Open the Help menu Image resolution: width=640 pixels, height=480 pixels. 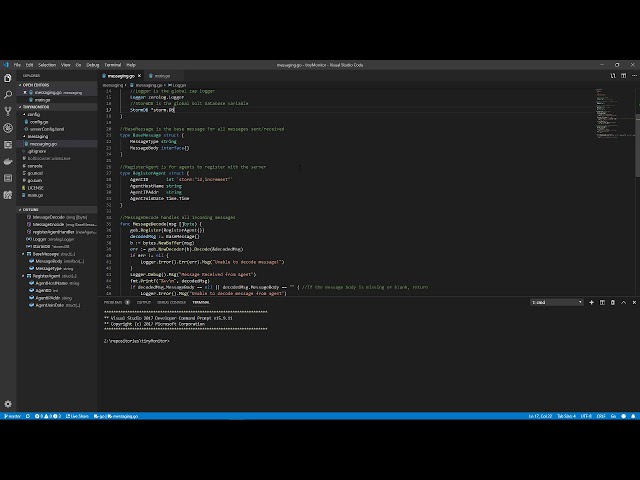[x=131, y=65]
